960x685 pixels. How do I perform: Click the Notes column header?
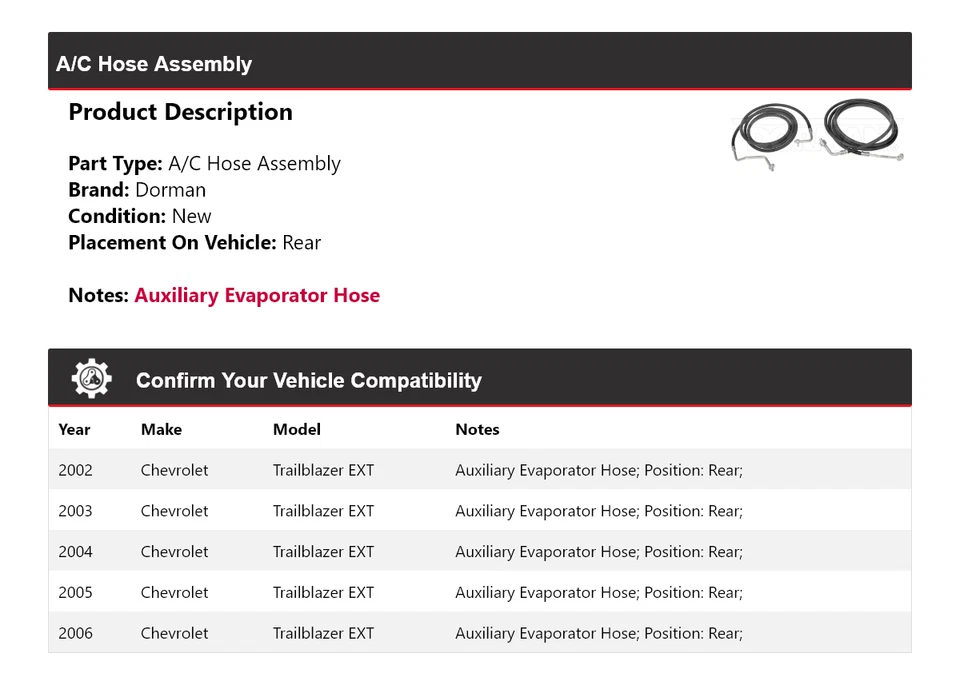pyautogui.click(x=477, y=429)
